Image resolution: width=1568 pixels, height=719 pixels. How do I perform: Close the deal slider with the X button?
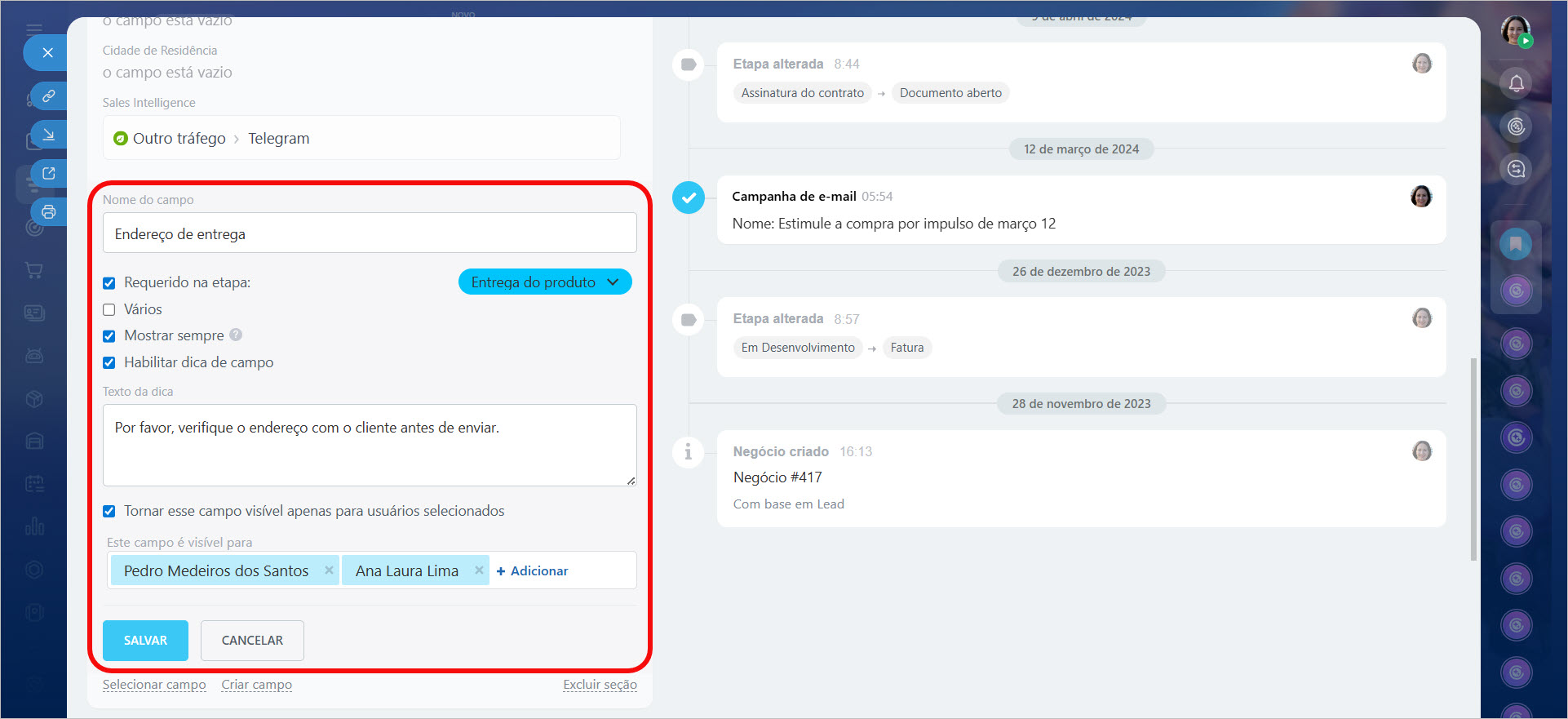coord(47,53)
